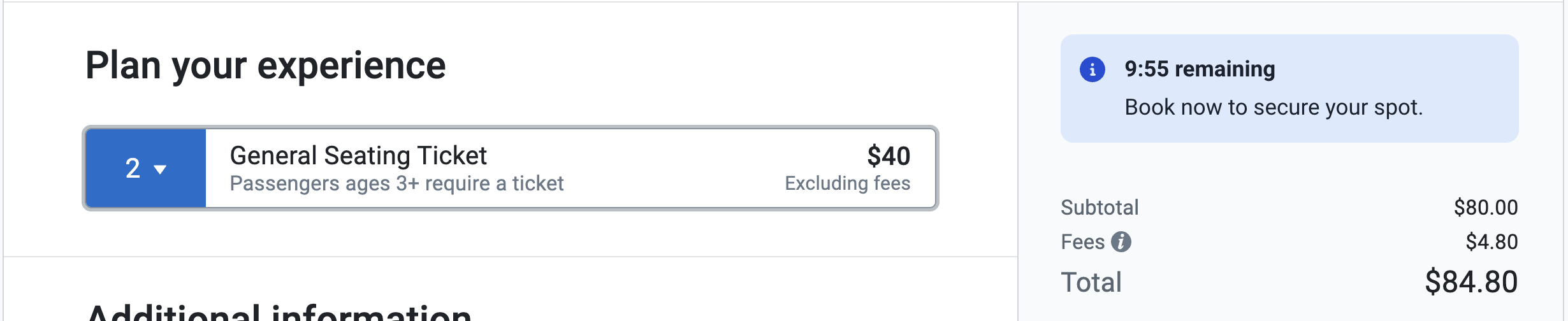Open the ticket quantity dropdown showing 2
This screenshot has width=1568, height=321.
[146, 169]
